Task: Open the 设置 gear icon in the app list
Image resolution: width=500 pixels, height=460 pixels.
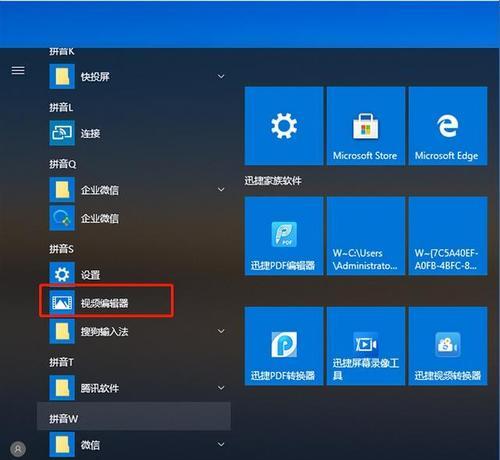Action: [x=62, y=275]
